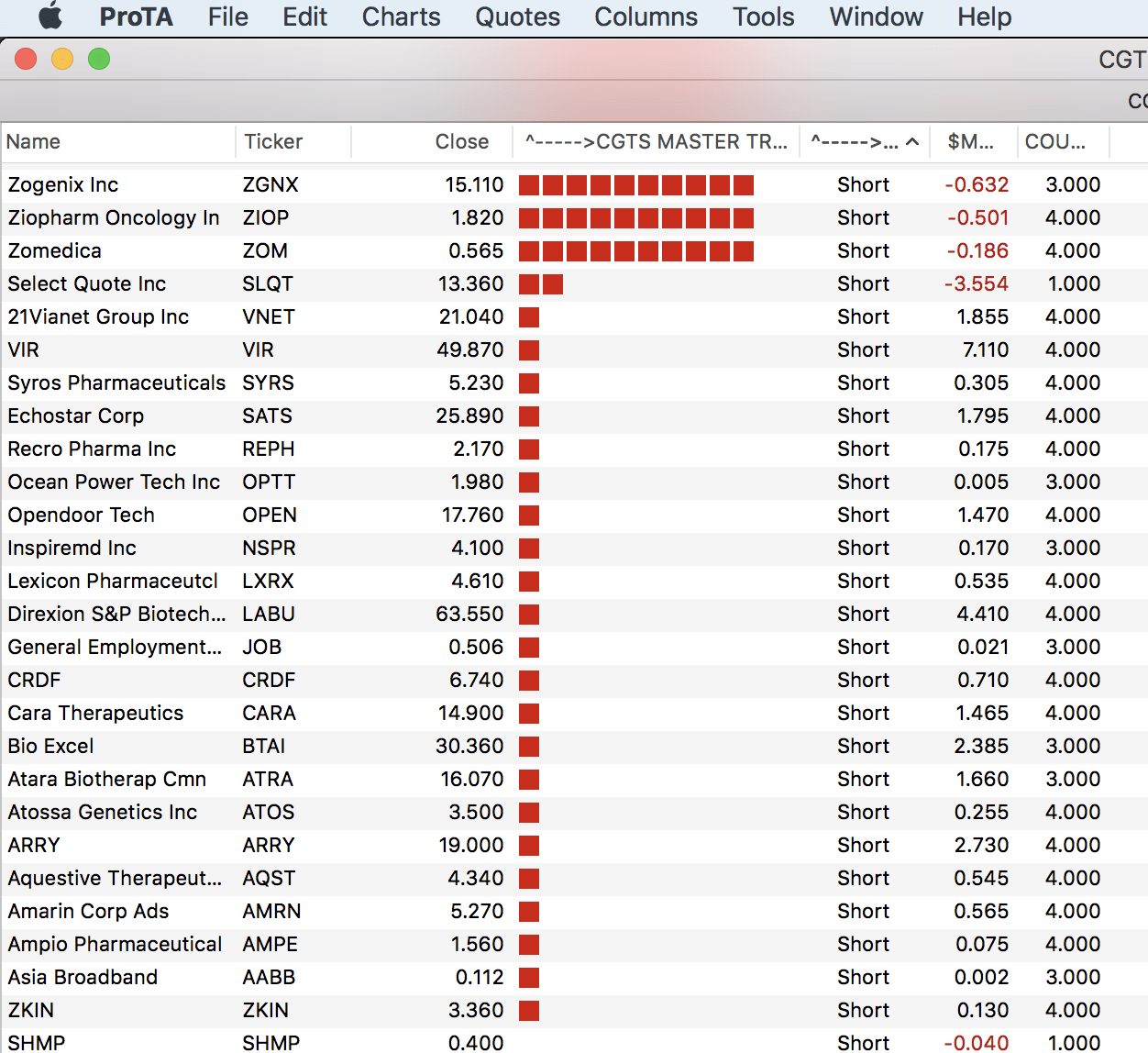Click the CRDF close price 6.740
The image size is (1148, 1053).
[476, 680]
